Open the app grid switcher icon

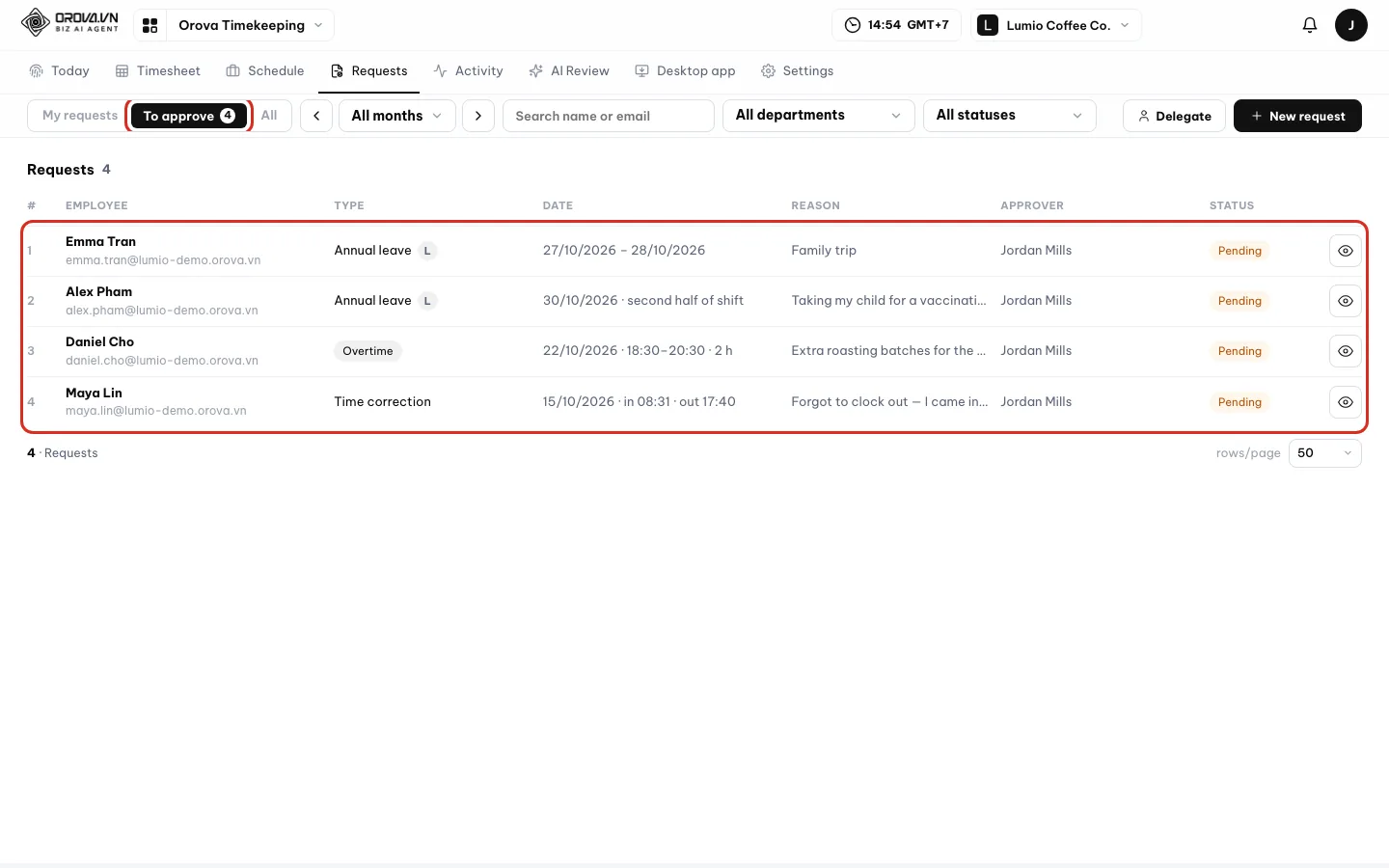tap(150, 25)
